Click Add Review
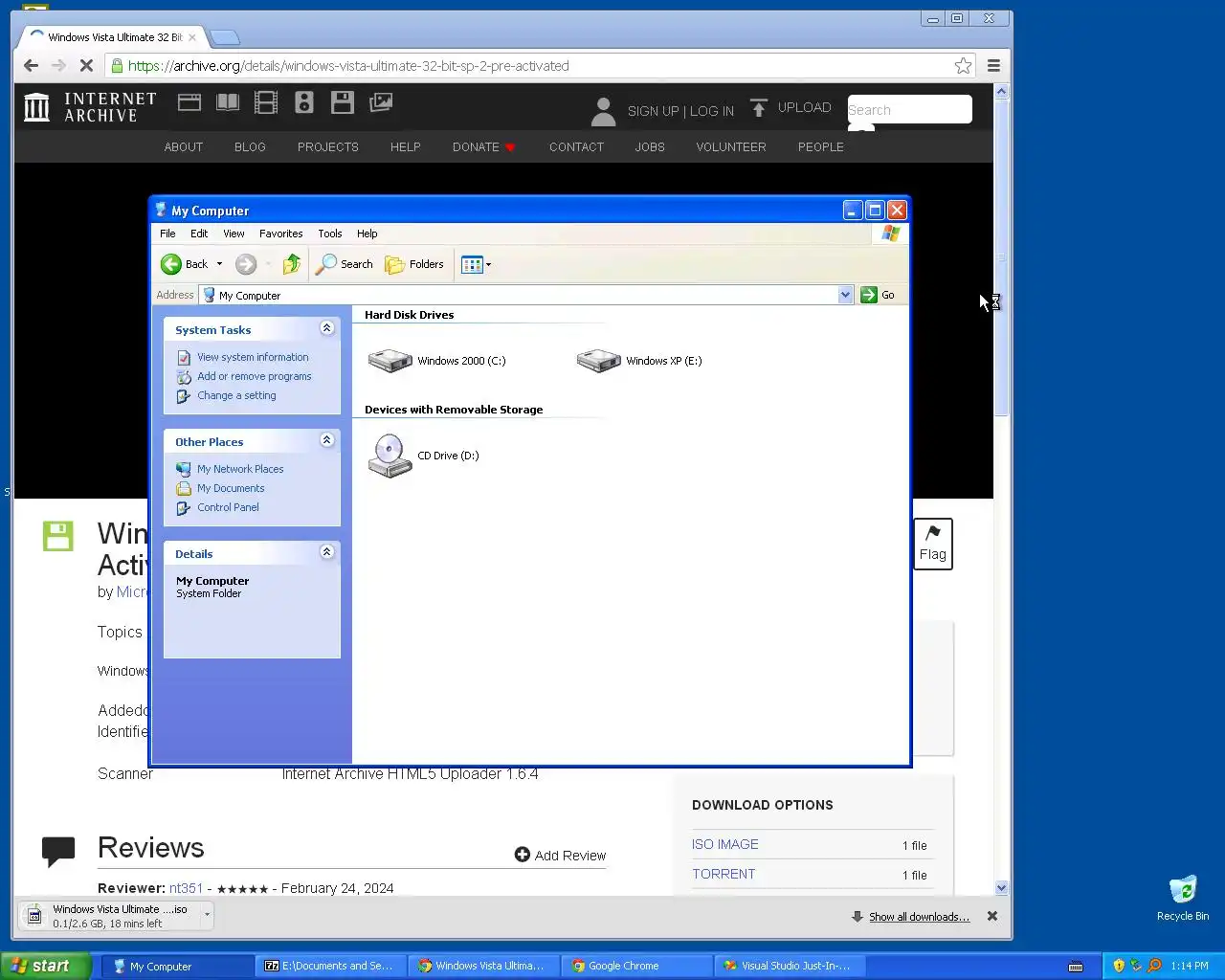The image size is (1225, 980). [560, 855]
